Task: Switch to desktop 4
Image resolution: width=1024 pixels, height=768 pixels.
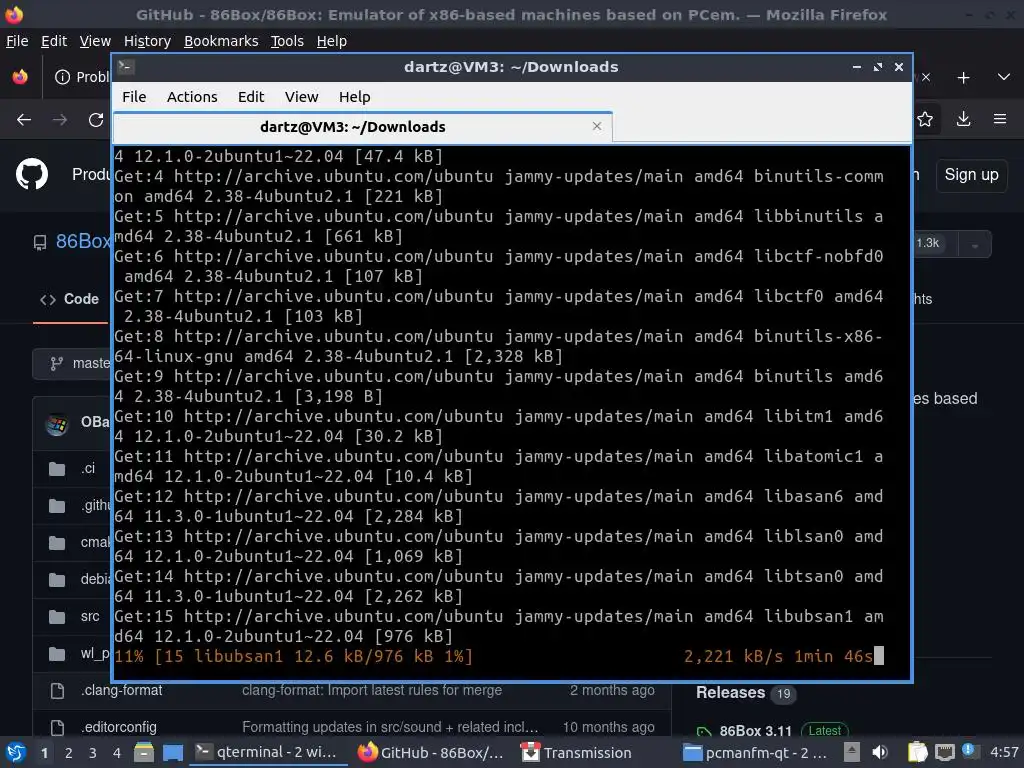Action: tap(117, 753)
